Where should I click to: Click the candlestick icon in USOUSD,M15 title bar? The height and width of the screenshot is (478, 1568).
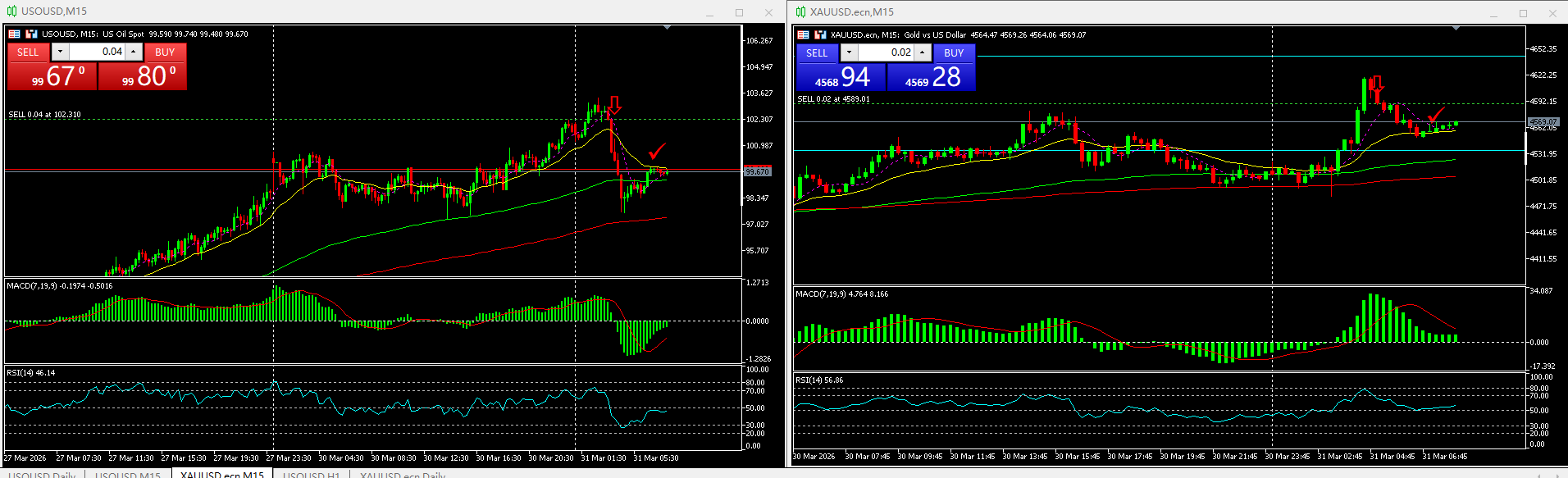tap(11, 11)
